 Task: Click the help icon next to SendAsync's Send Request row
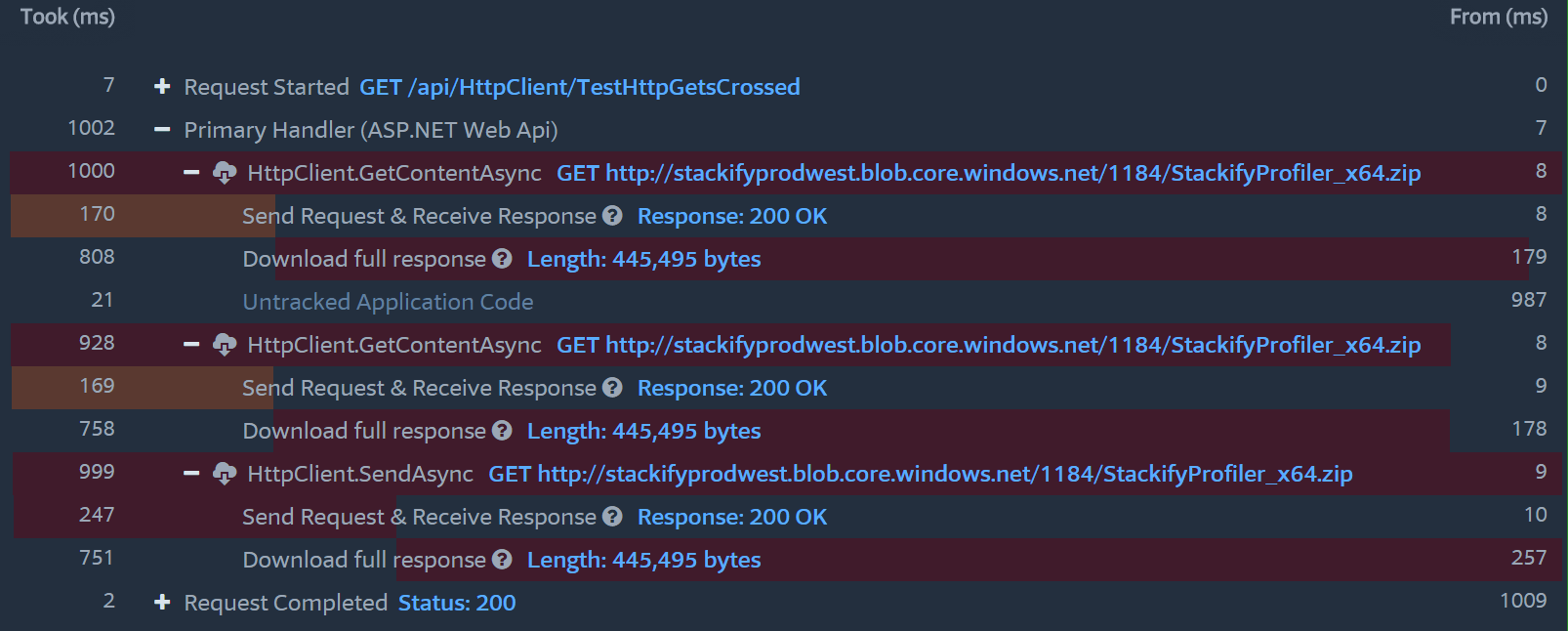pos(612,517)
